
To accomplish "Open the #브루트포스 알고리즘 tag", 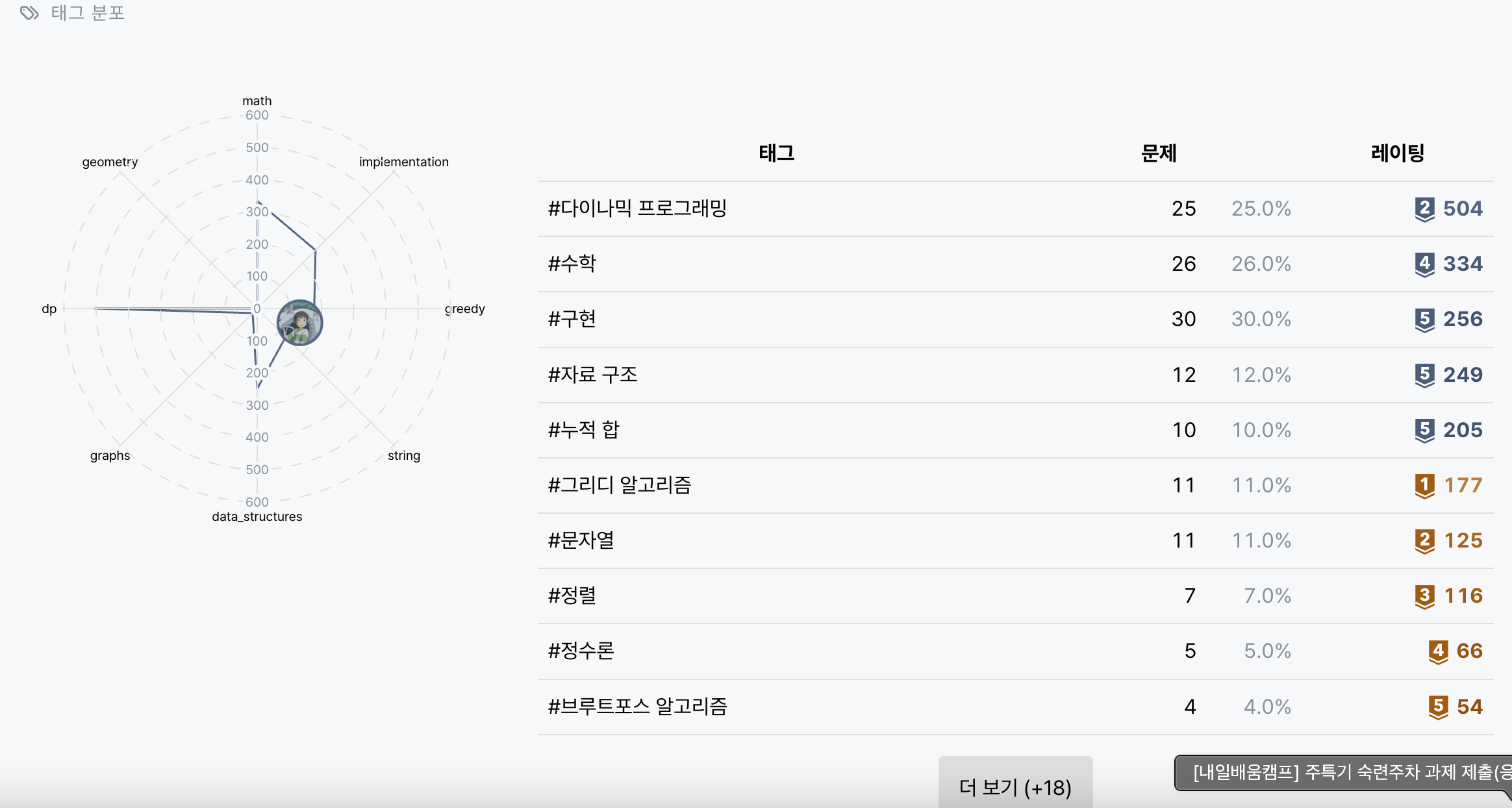I will click(x=637, y=707).
